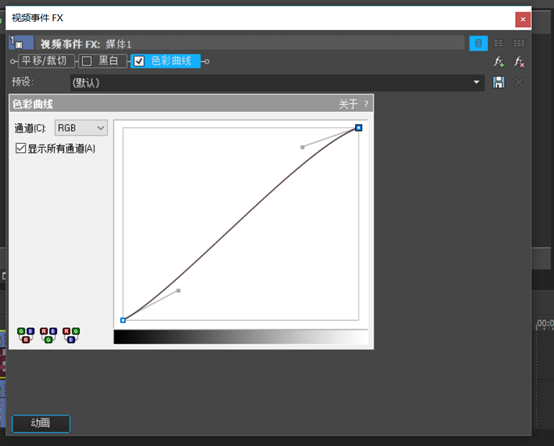Click the first RGB channel swap icon
The height and width of the screenshot is (446, 554).
pyautogui.click(x=25, y=335)
